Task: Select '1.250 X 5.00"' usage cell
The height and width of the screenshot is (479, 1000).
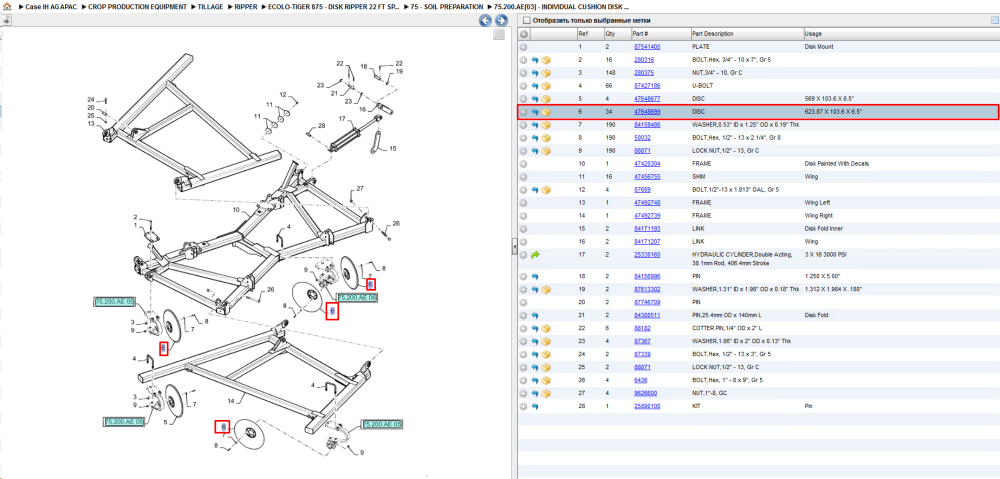Action: click(x=823, y=276)
